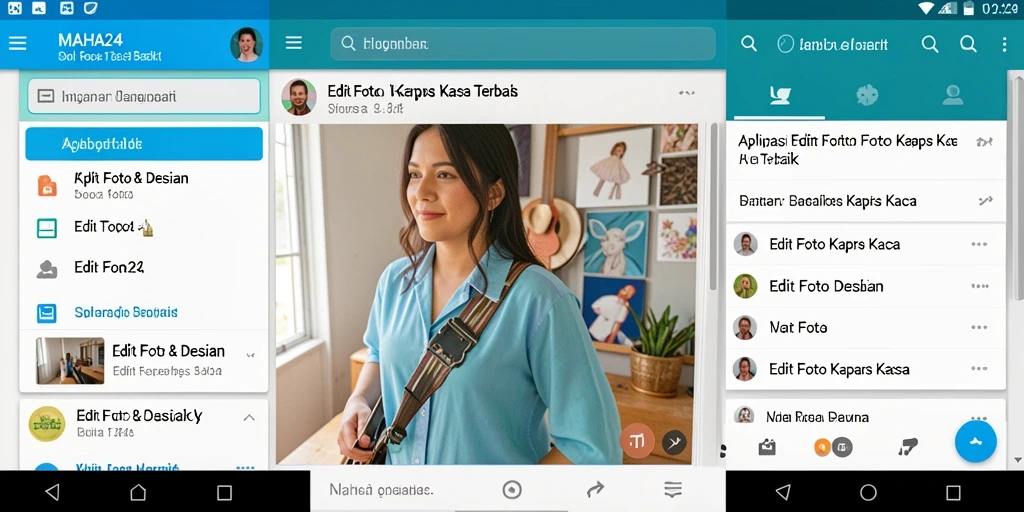Open the Edit Foto Kaprs Kaca list item
The width and height of the screenshot is (1024, 512).
coord(866,244)
